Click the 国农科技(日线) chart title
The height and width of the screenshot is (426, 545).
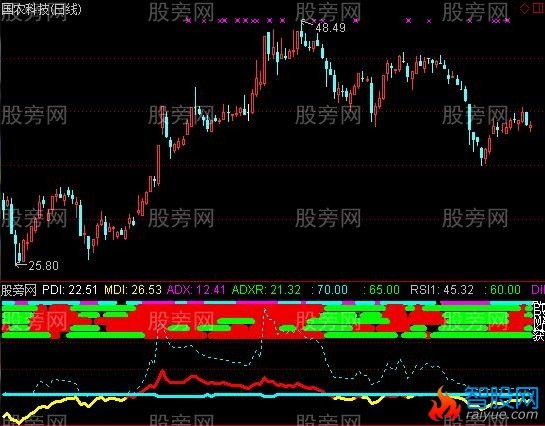tap(41, 9)
